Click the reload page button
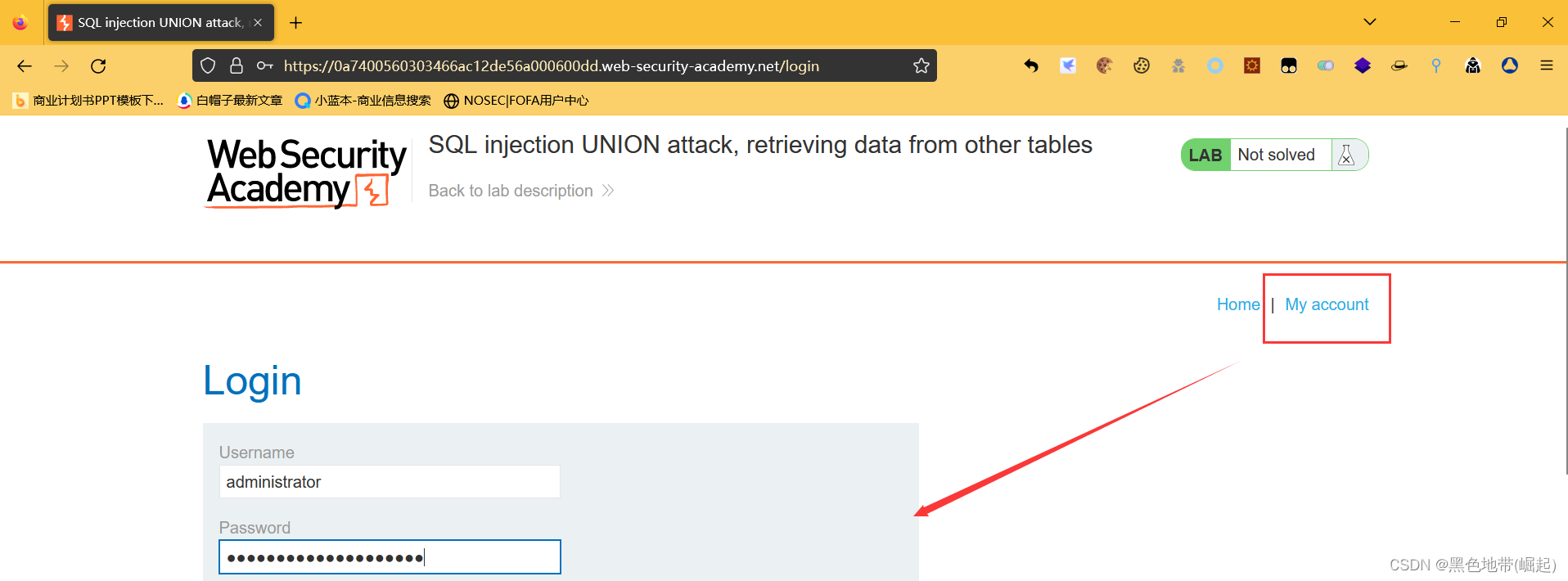The width and height of the screenshot is (1568, 581). [x=98, y=66]
